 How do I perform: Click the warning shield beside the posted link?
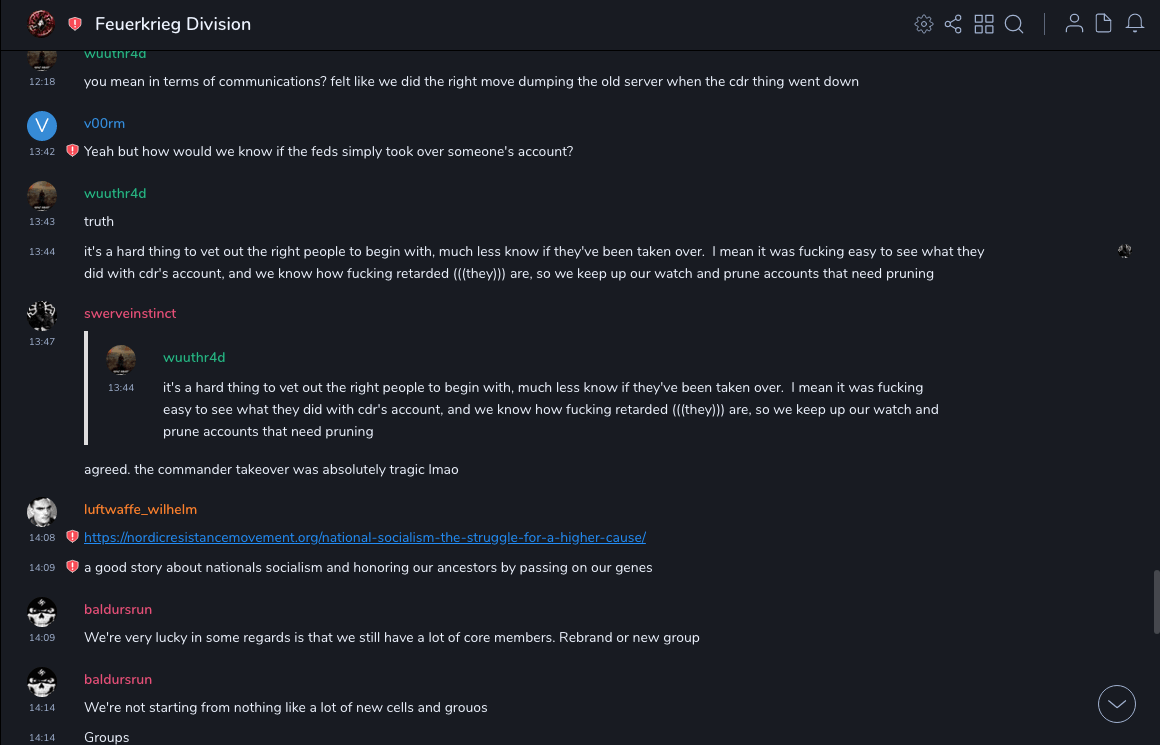[x=72, y=537]
